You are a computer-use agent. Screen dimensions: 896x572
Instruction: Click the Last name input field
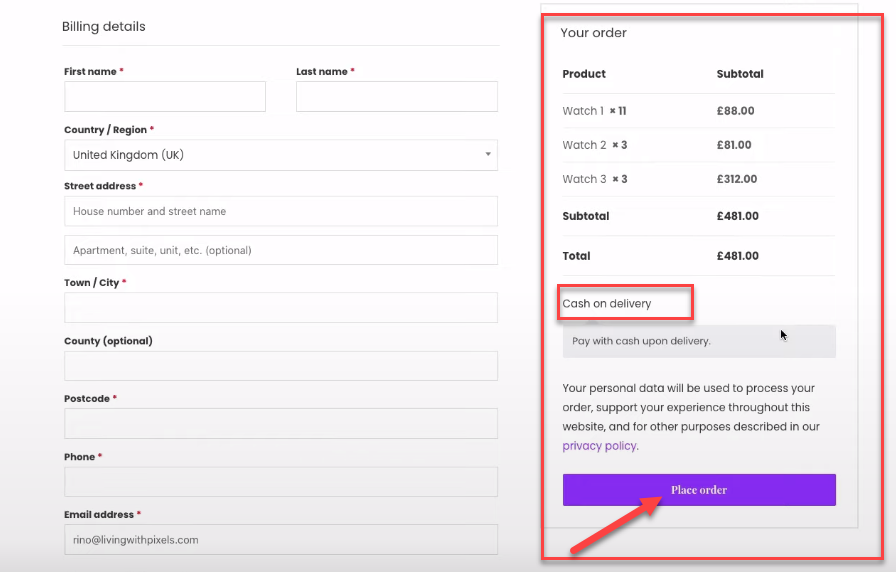click(397, 96)
